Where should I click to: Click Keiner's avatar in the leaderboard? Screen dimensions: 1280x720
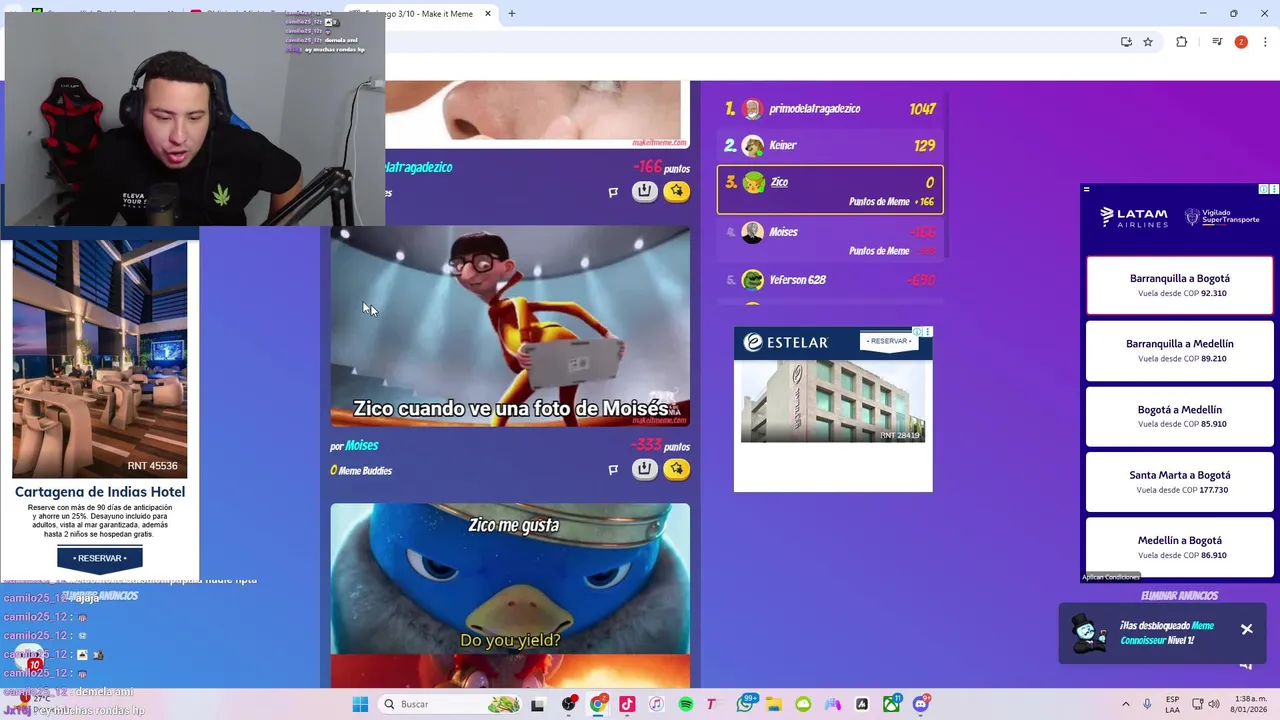coord(753,146)
